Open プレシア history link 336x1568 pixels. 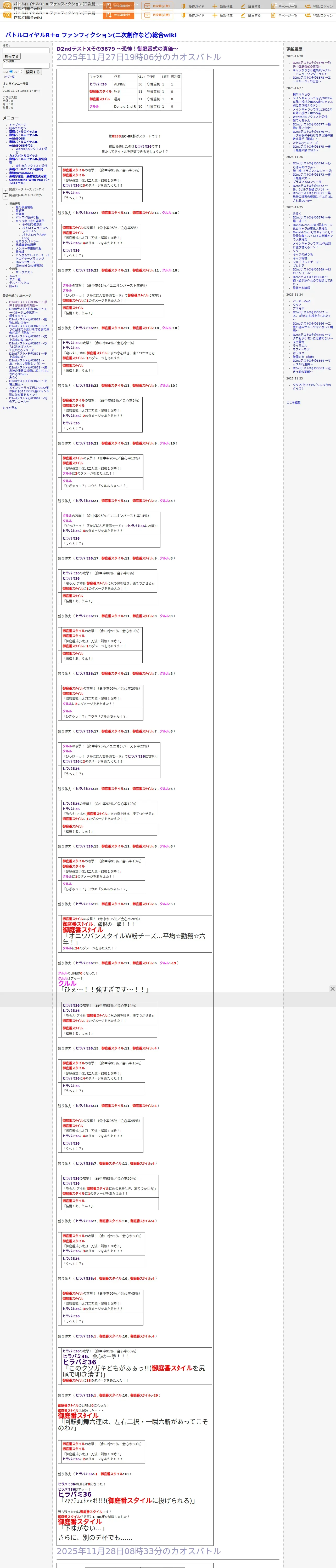[298, 266]
